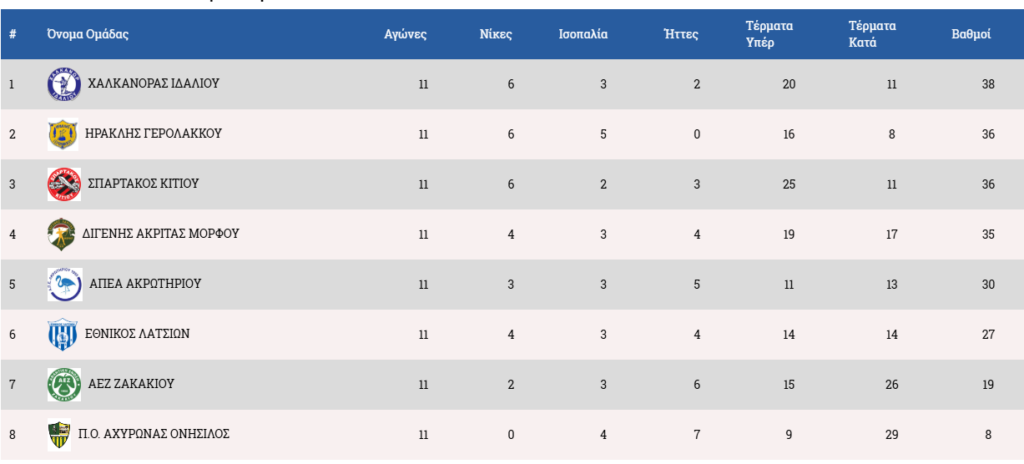Image resolution: width=1024 pixels, height=464 pixels.
Task: Click the ΑΠΕΑ ΑΚΡΩΤΗΡΙΟΥ flamingo logo
Action: point(63,284)
